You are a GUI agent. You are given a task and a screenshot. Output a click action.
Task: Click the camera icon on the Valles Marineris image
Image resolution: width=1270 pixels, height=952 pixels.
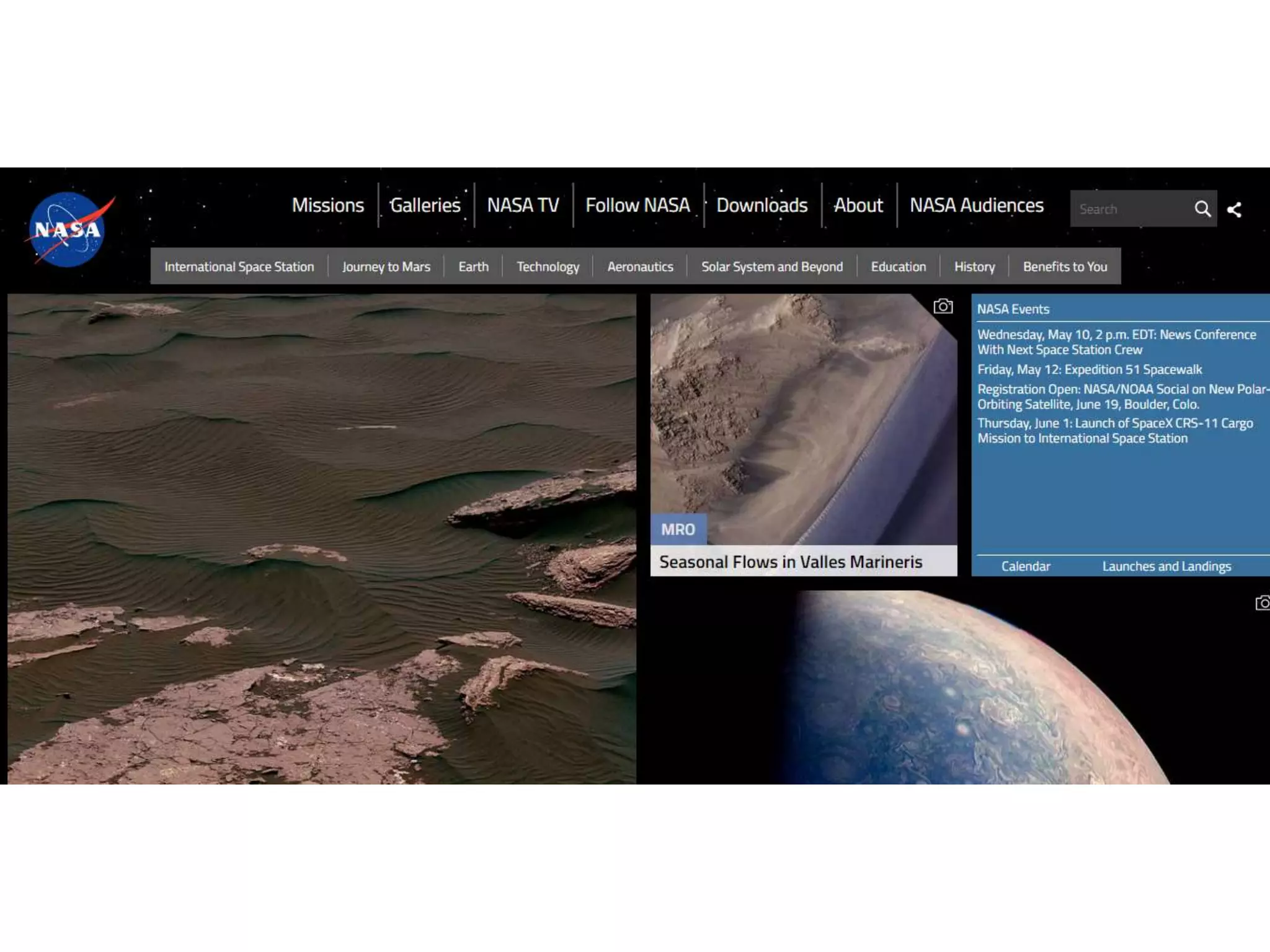coord(943,306)
